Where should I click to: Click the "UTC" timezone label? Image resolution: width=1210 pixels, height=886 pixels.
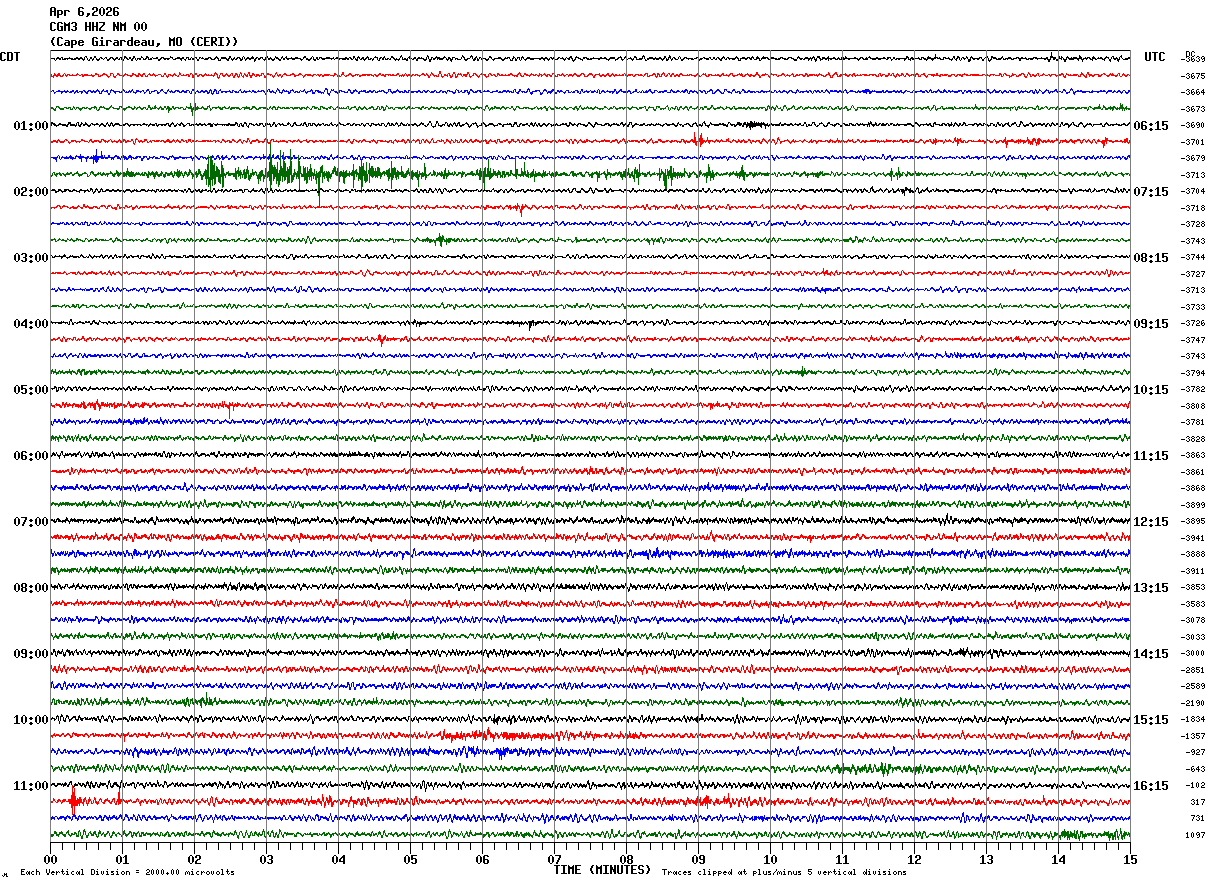[x=1155, y=57]
